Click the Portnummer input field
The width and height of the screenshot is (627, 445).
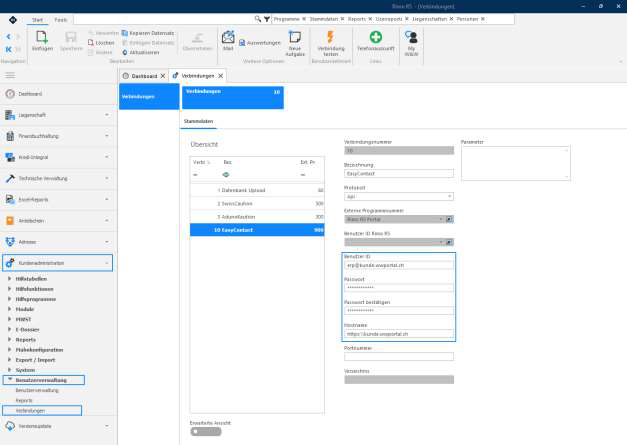(x=399, y=357)
